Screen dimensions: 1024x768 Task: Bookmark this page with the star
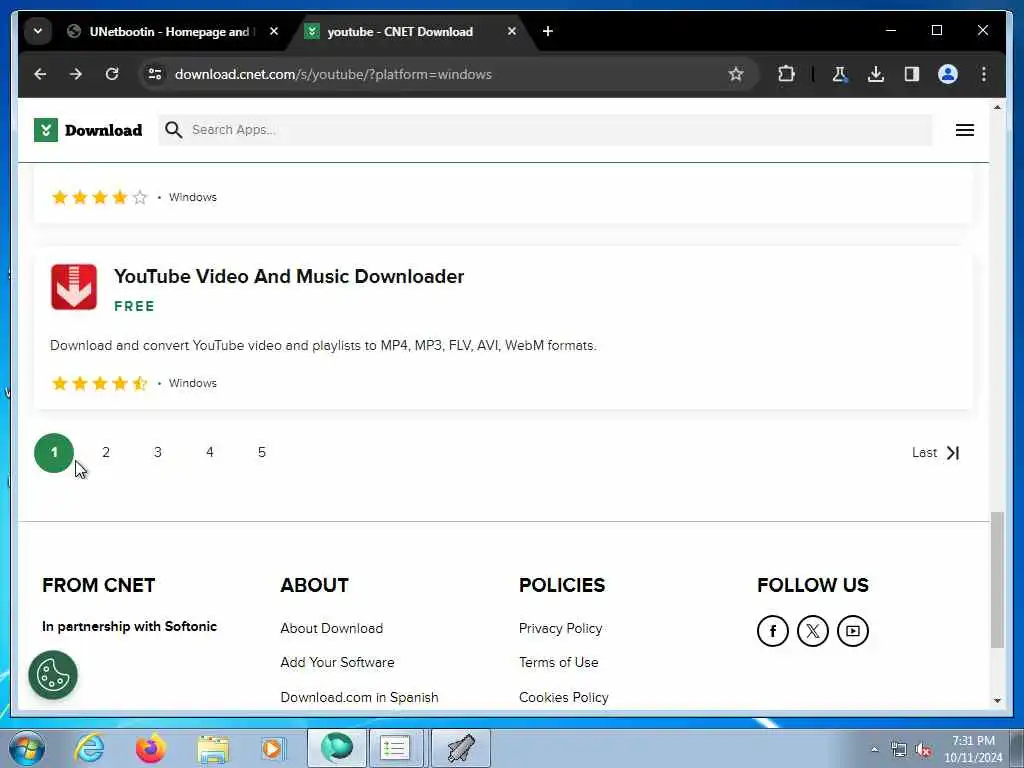736,74
